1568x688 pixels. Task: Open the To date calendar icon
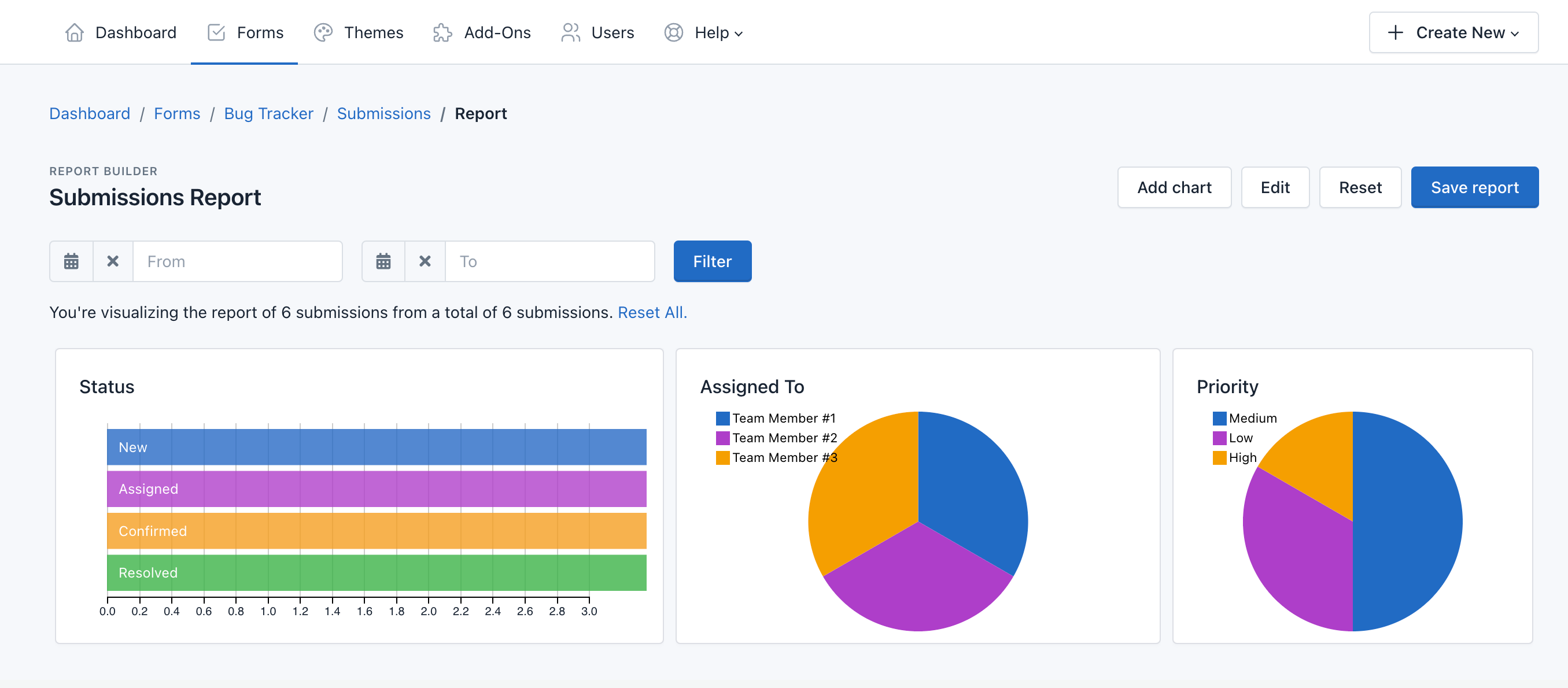click(383, 261)
